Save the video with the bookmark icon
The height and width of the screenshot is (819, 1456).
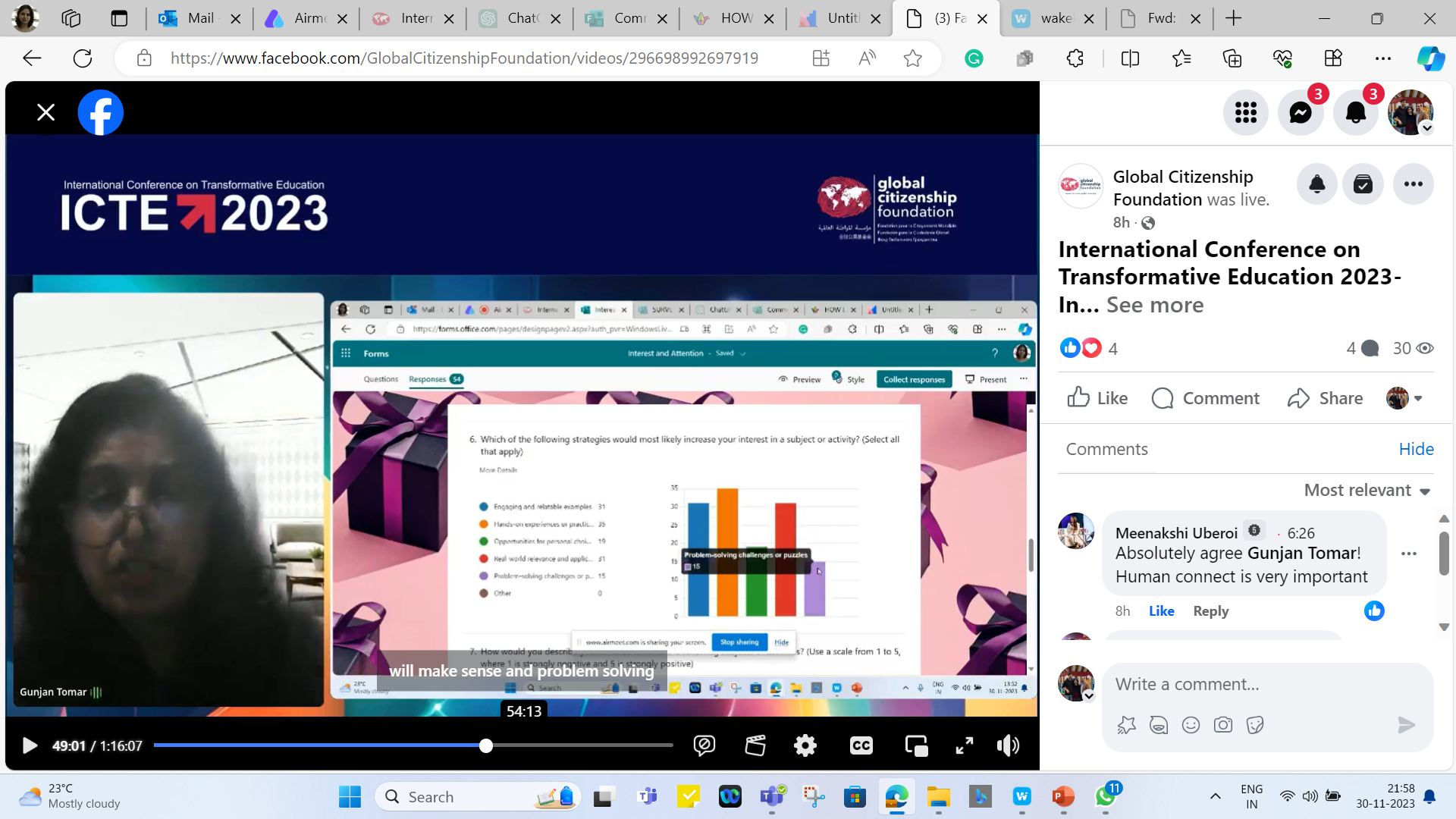coord(1363,184)
